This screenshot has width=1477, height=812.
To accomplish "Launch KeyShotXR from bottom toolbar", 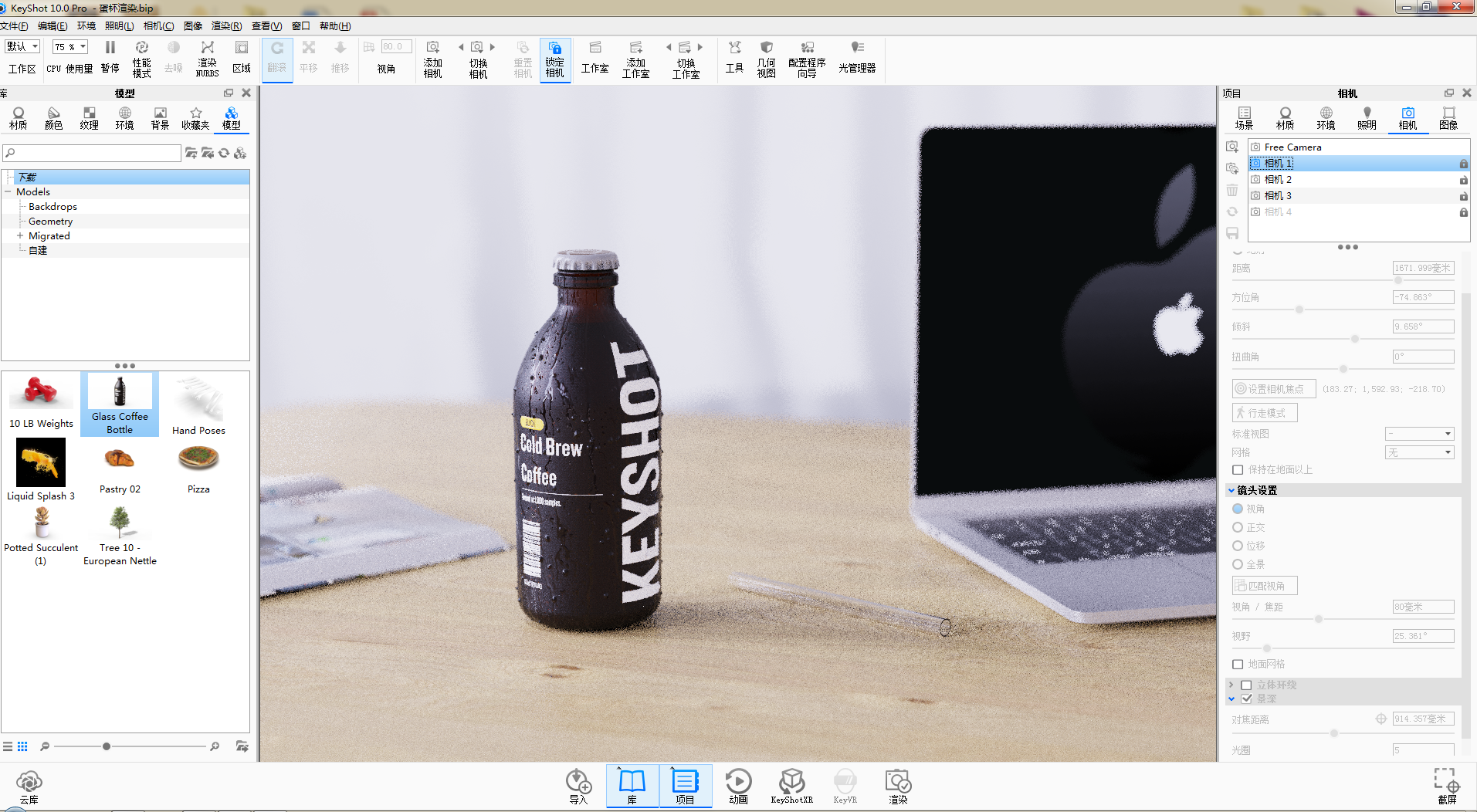I will point(791,787).
